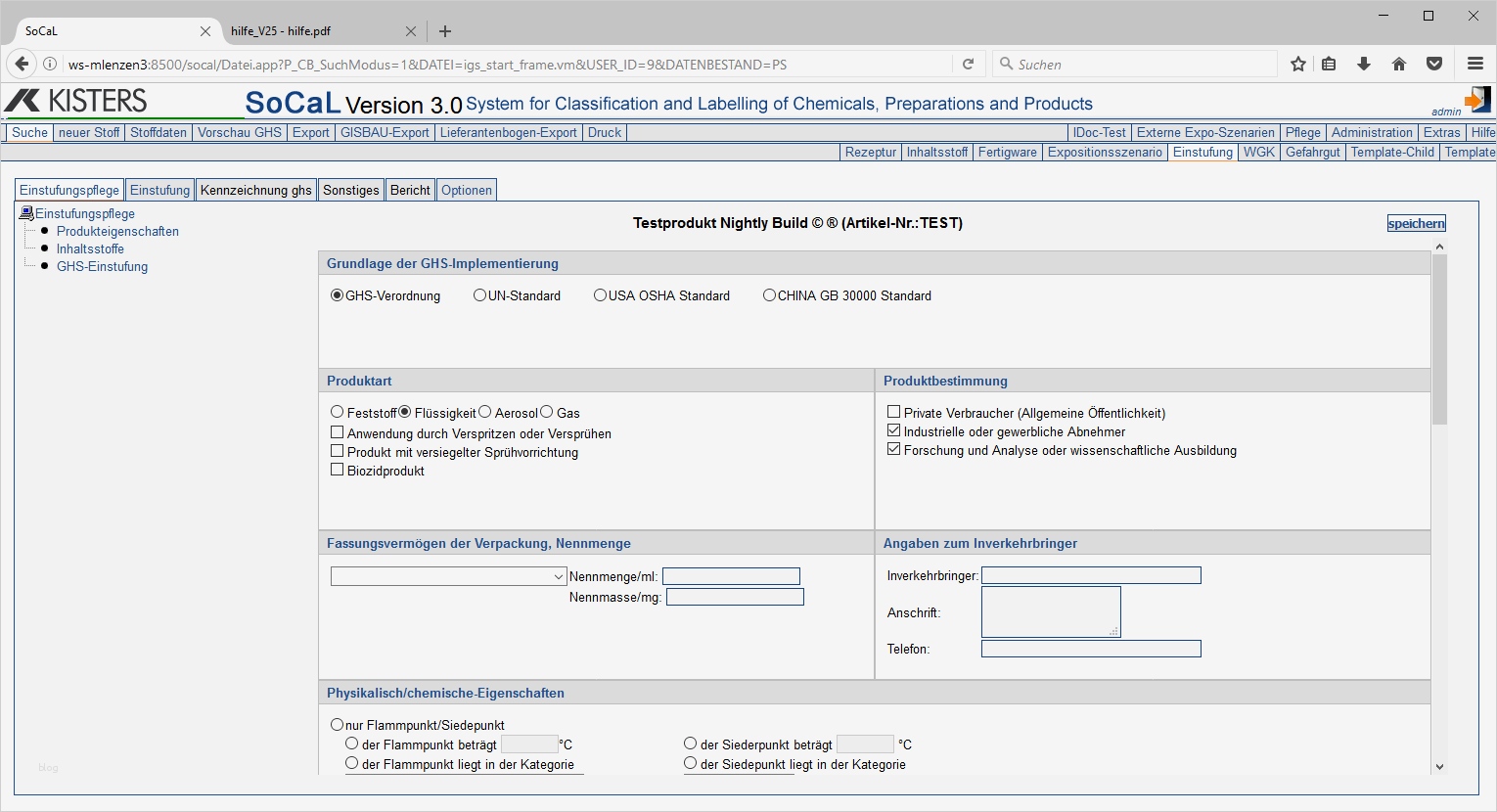
Task: Uncheck Forschung und Analyse oder wissenschaftliche Ausbildung
Action: coord(893,449)
